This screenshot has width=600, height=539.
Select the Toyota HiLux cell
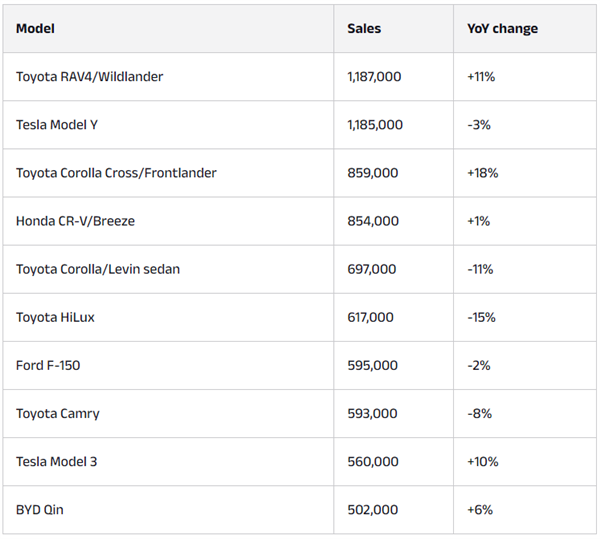pos(55,317)
